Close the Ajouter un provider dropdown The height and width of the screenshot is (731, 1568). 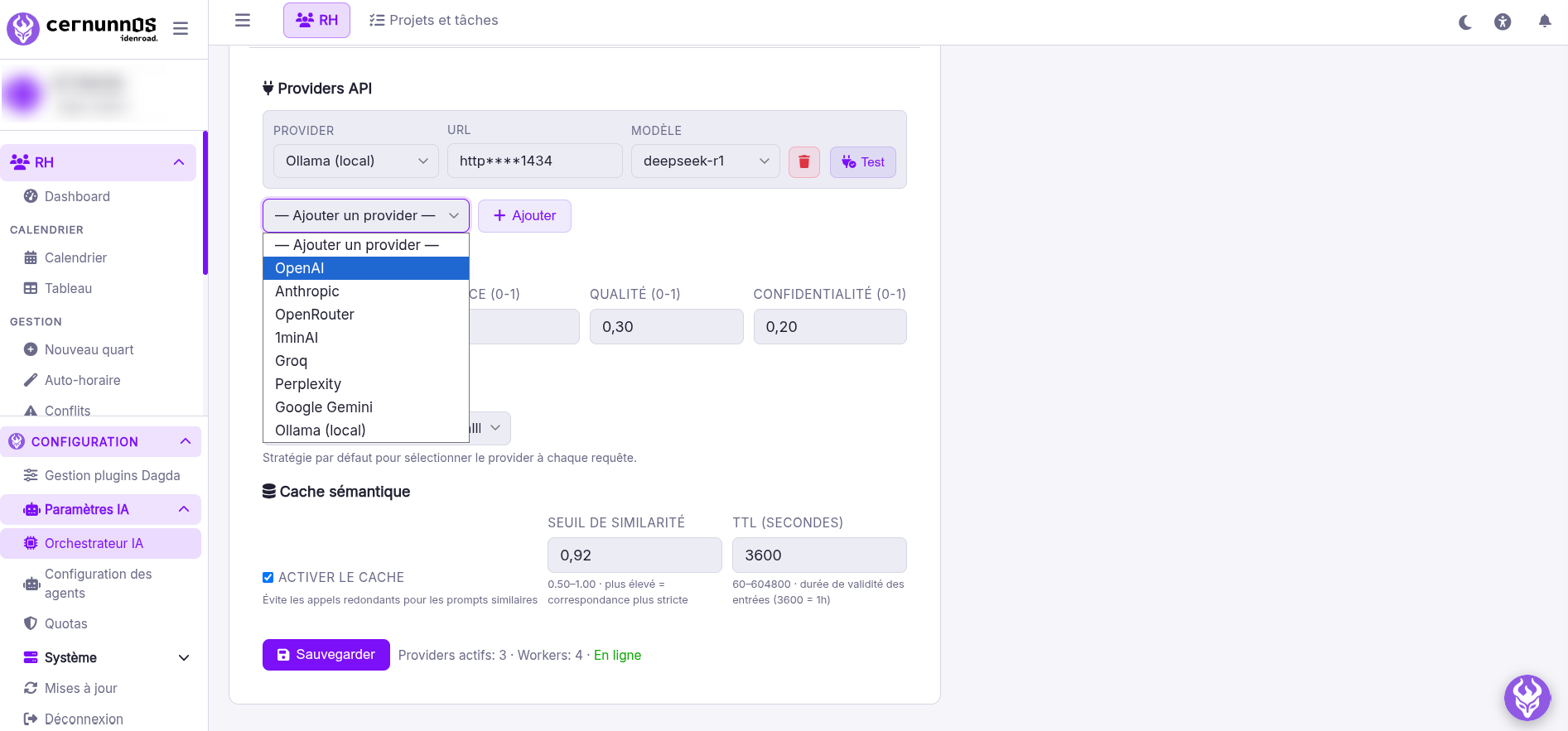coord(366,215)
